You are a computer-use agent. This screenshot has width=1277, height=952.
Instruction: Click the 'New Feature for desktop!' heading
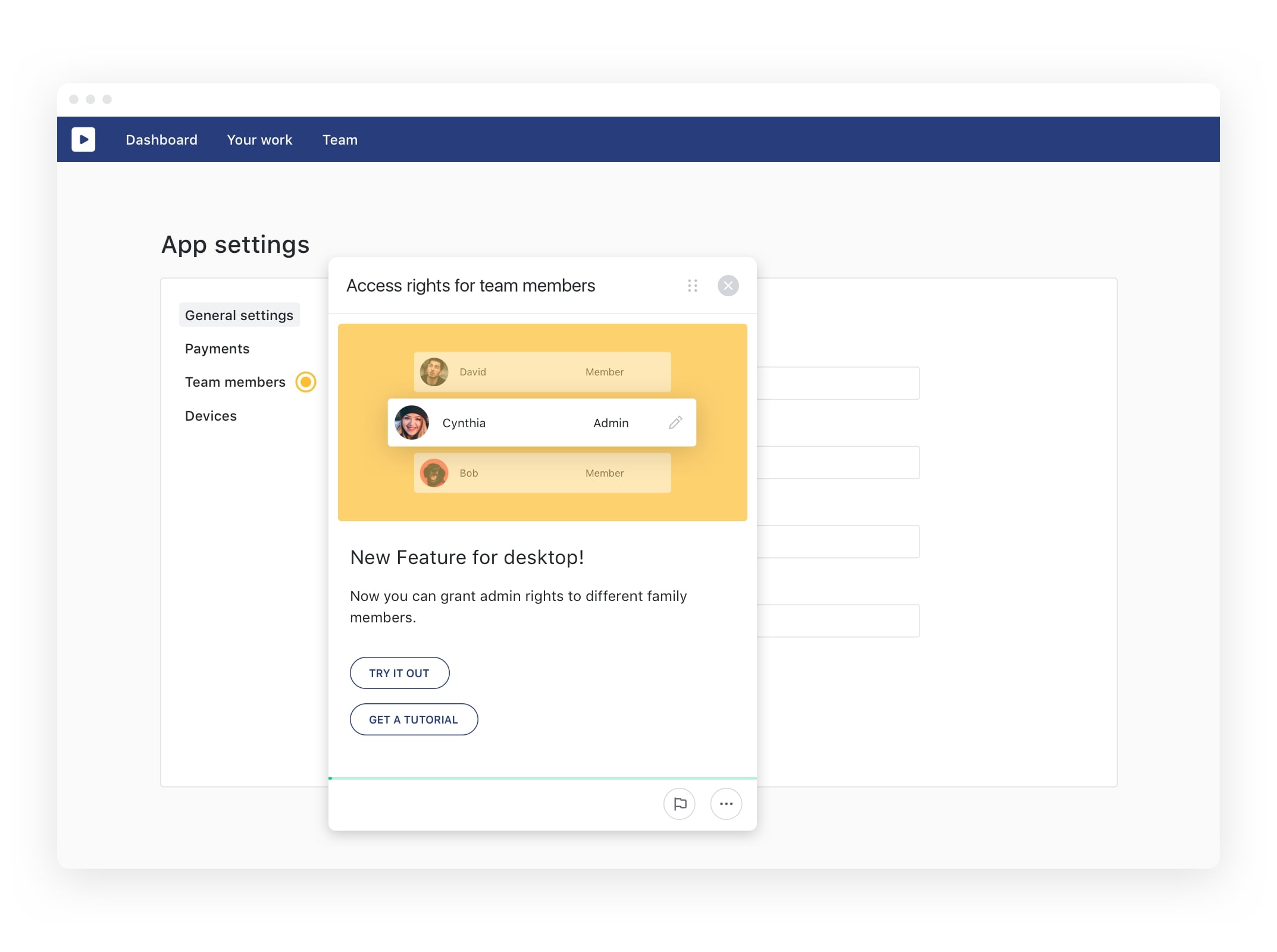tap(467, 558)
